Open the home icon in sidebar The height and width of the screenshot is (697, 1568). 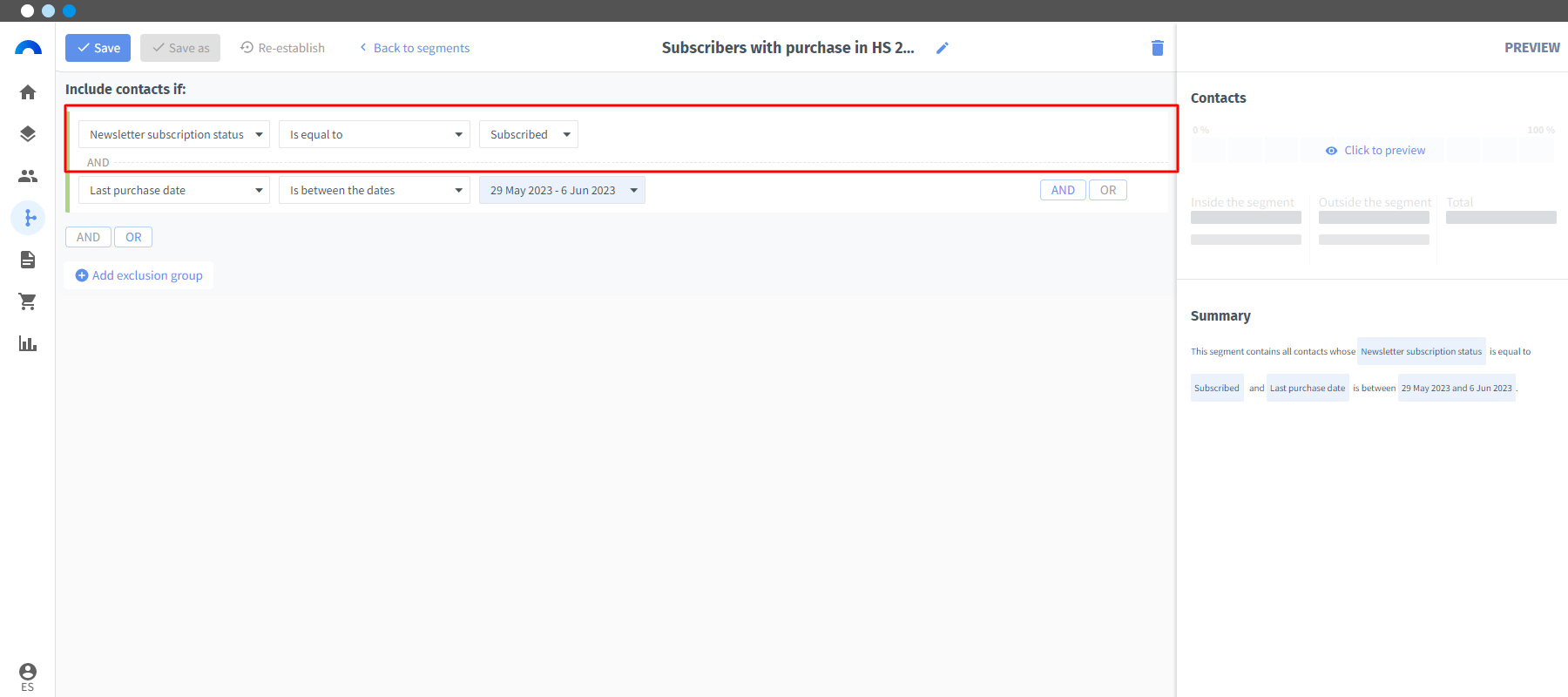click(x=28, y=92)
